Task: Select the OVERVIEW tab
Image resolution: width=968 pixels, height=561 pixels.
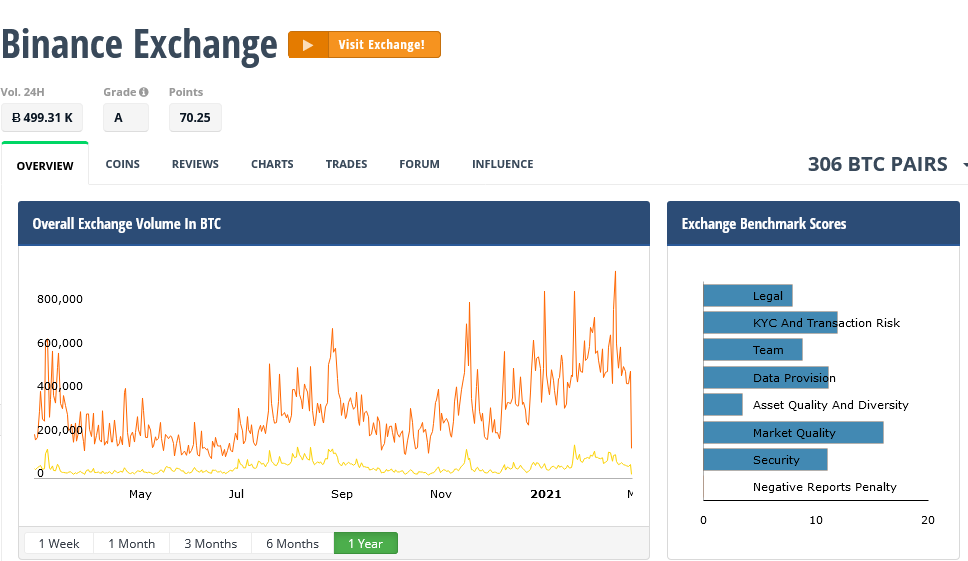Action: click(x=45, y=165)
